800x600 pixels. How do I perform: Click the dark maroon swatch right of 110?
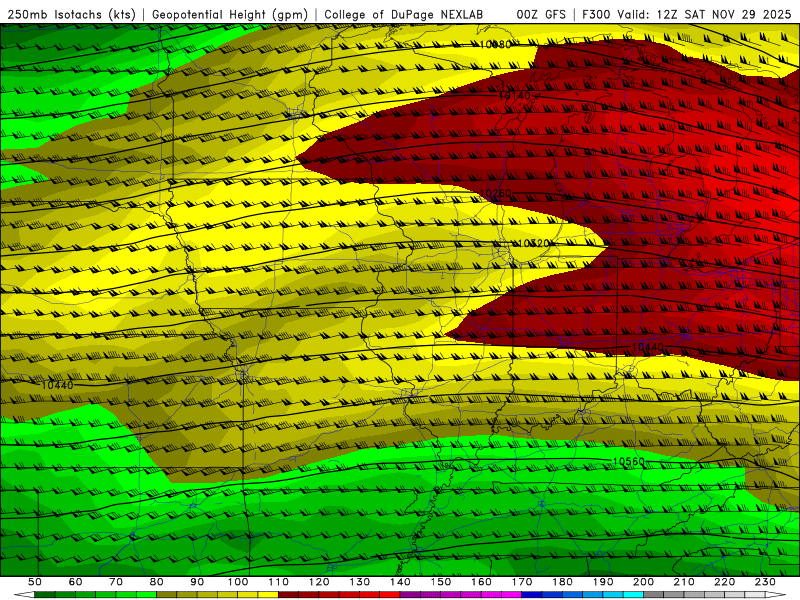pyautogui.click(x=289, y=595)
